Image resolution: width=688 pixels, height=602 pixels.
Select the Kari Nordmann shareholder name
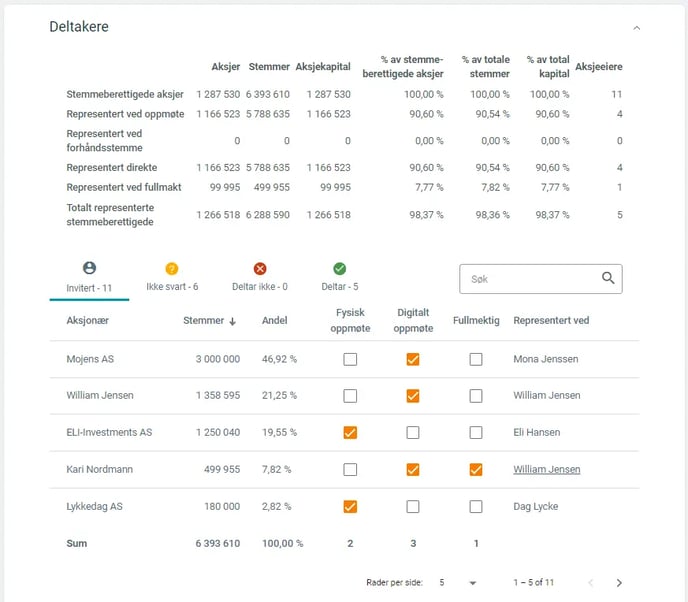click(100, 469)
